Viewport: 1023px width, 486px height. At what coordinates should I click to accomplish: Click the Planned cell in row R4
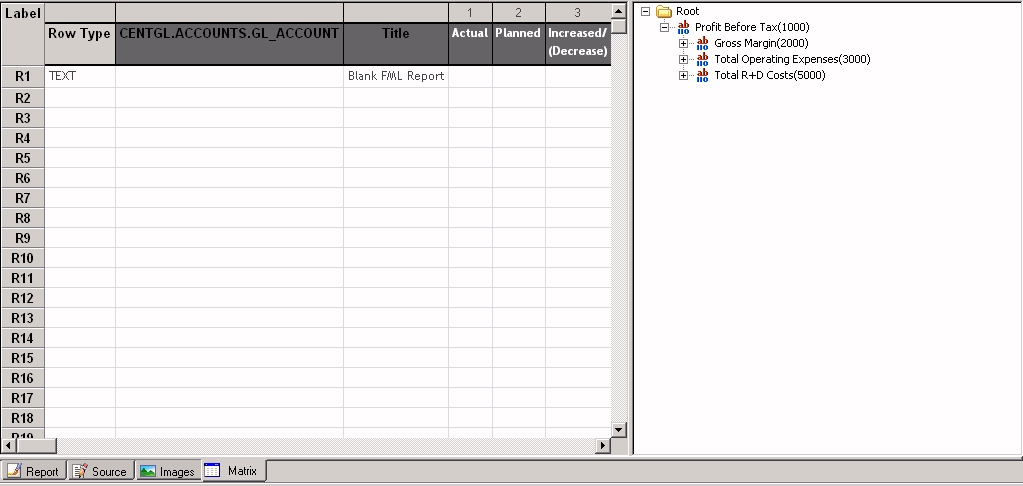pyautogui.click(x=518, y=138)
